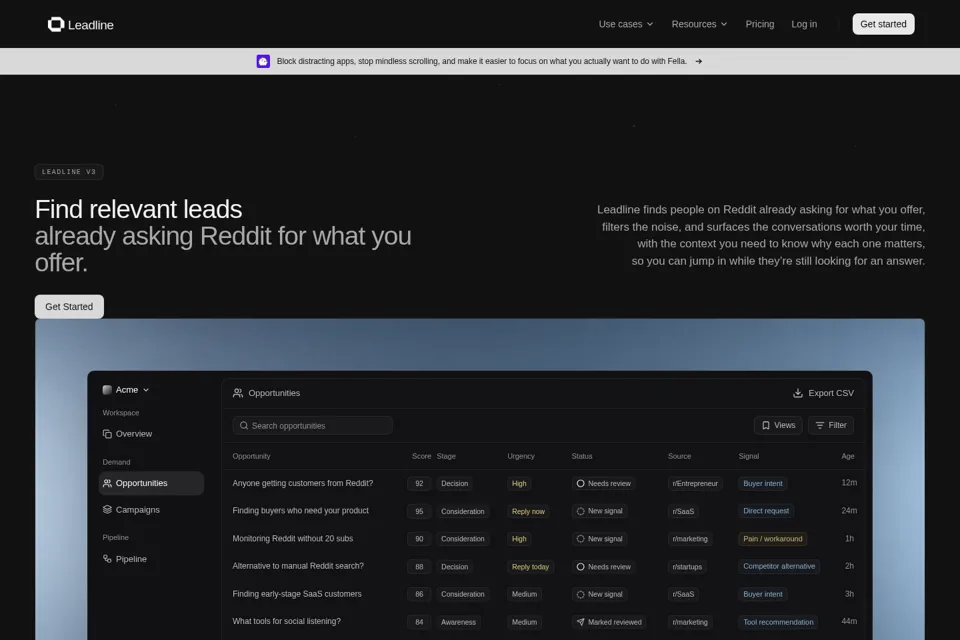The image size is (960, 640).
Task: Click the Awareness stage tag
Action: click(458, 622)
